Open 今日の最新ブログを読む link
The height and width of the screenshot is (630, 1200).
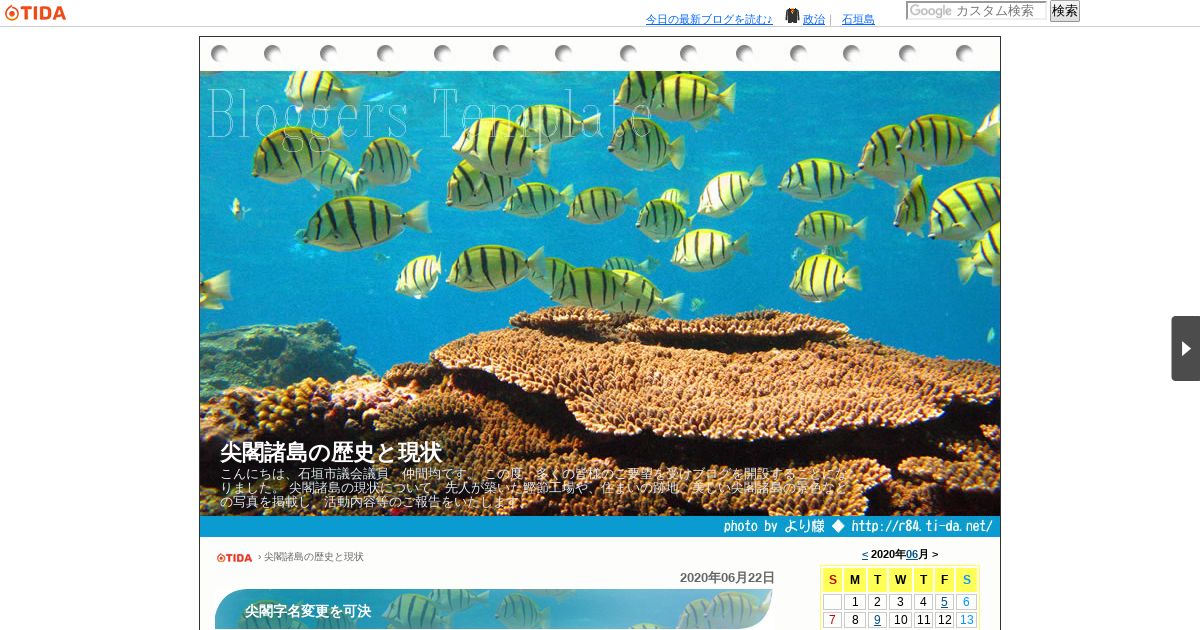pos(709,19)
